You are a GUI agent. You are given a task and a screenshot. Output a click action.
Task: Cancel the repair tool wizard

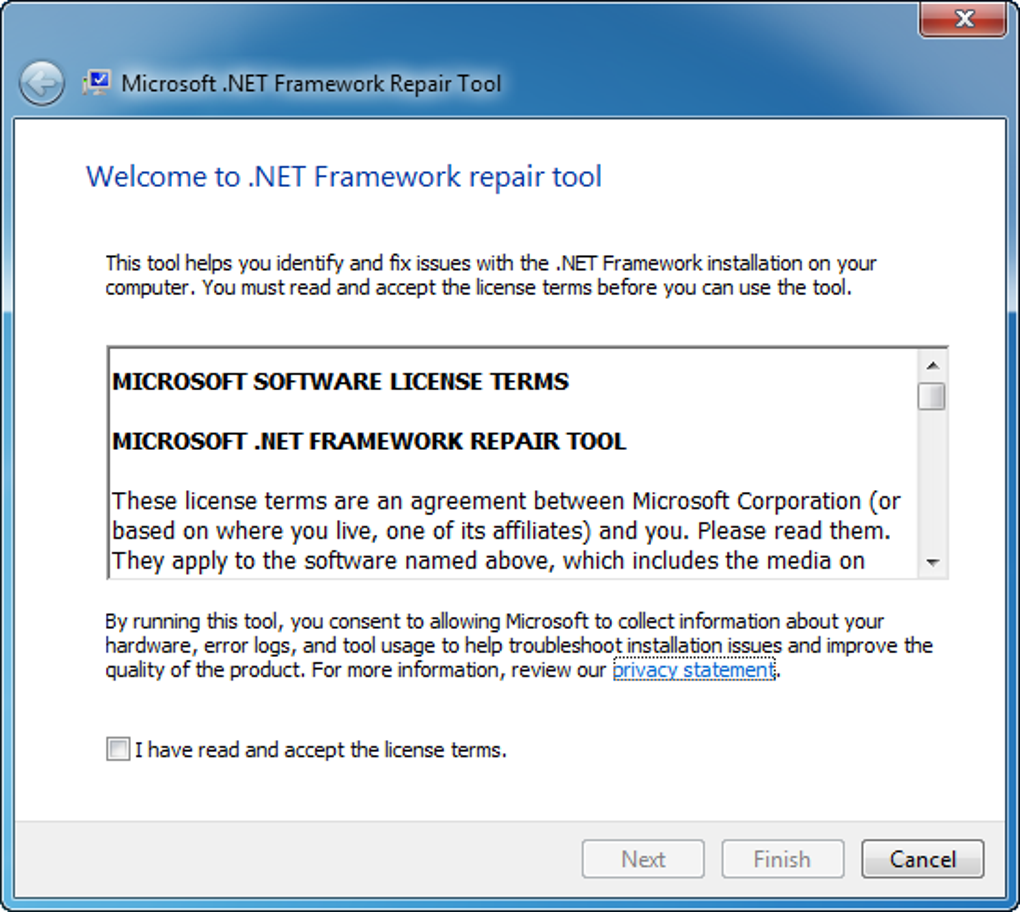coord(922,859)
